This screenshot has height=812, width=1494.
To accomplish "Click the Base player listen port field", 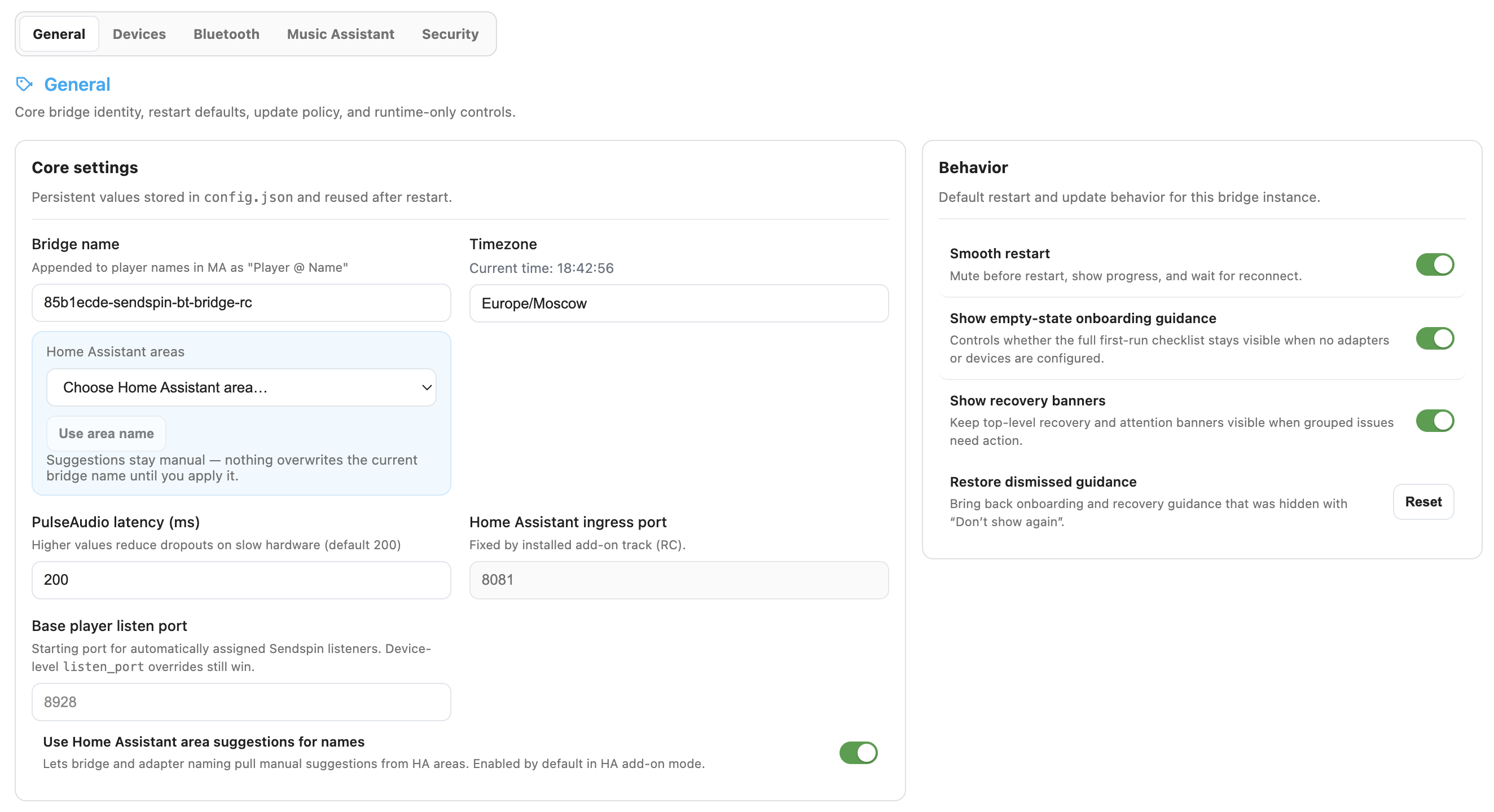I will 241,701.
